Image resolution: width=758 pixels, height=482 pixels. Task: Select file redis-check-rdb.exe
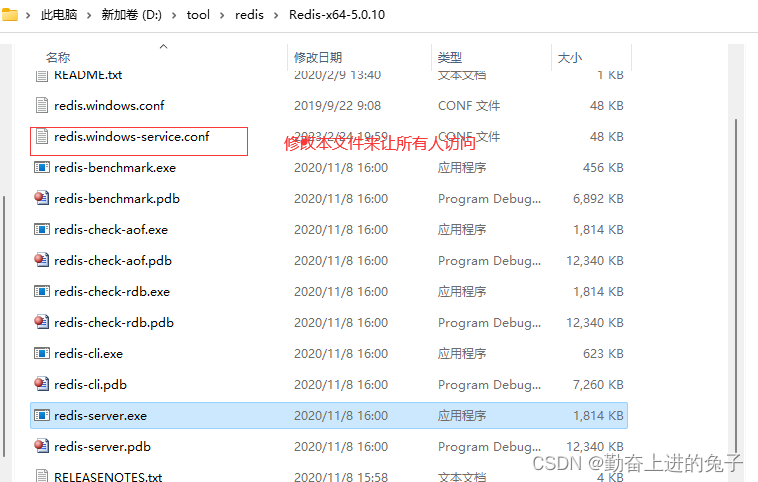pos(112,291)
